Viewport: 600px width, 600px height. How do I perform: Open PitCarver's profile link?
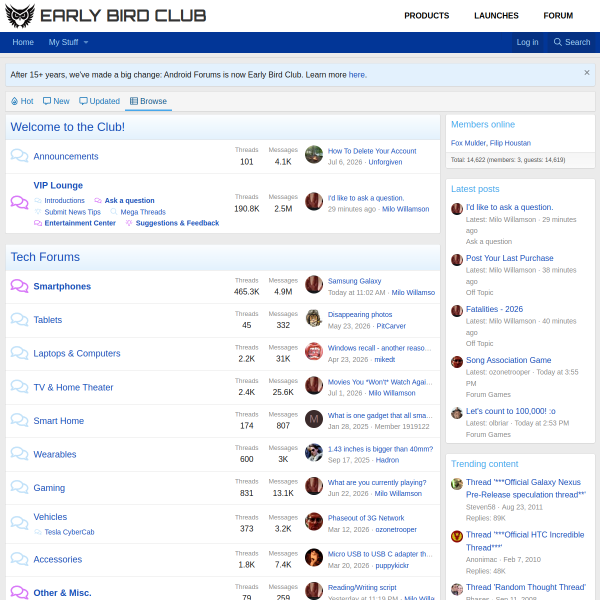click(391, 326)
